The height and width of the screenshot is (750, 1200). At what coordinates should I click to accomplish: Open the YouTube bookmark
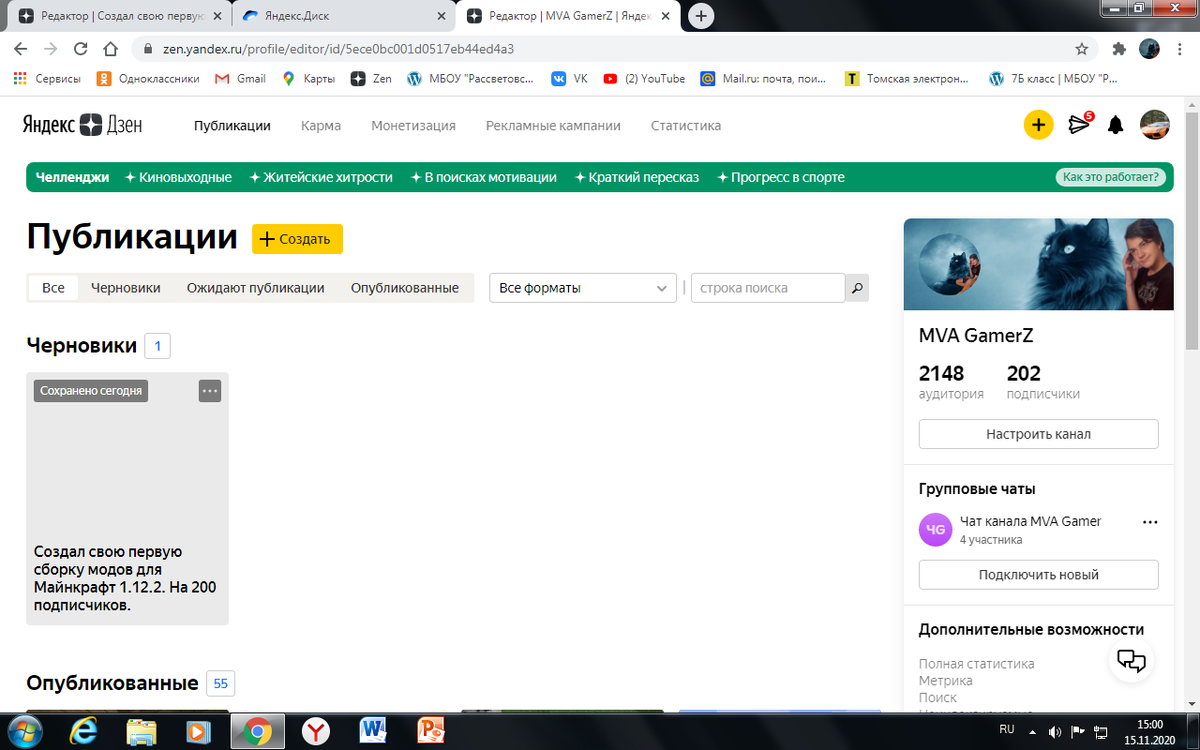coord(644,78)
